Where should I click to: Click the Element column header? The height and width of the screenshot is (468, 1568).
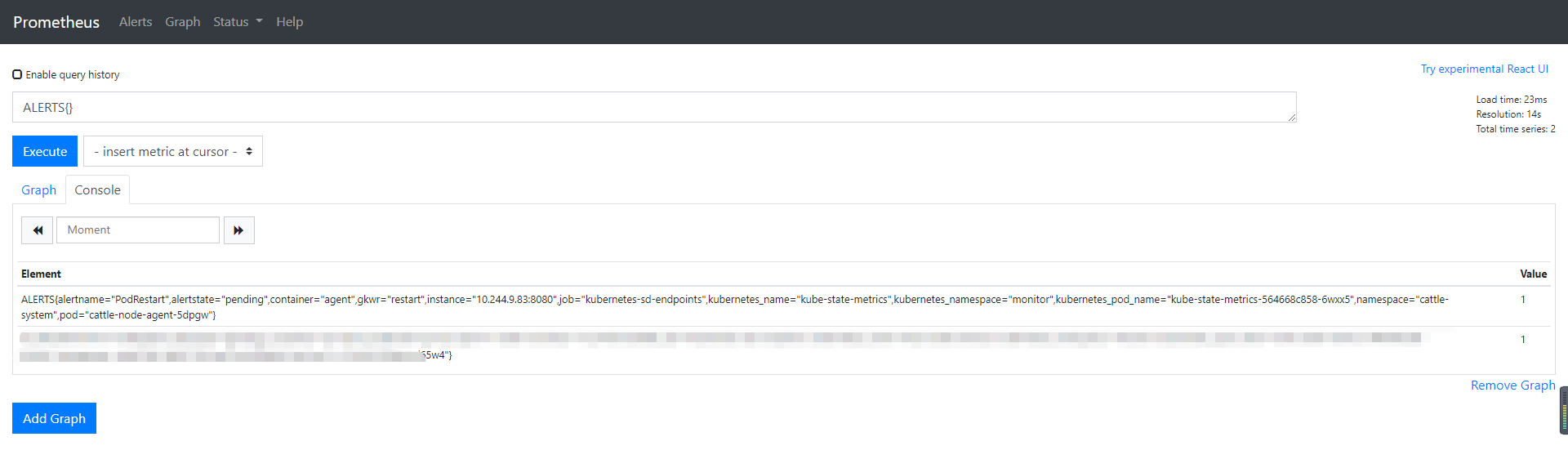pyautogui.click(x=41, y=274)
